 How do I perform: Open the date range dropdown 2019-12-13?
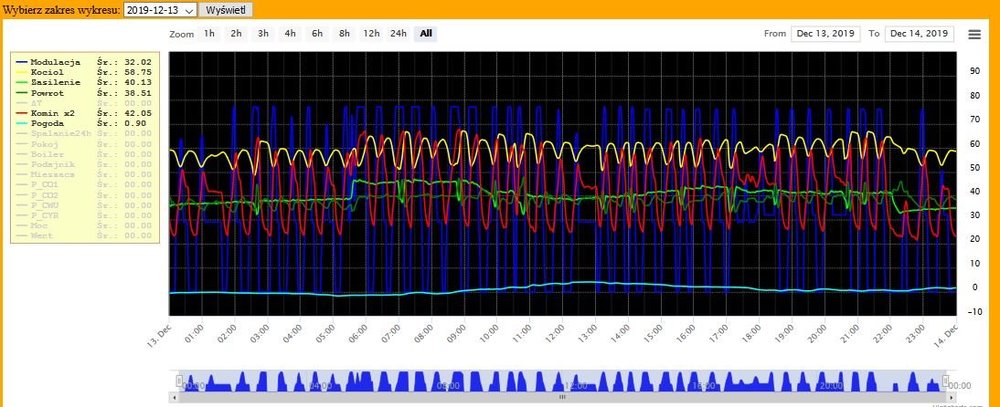pos(160,9)
